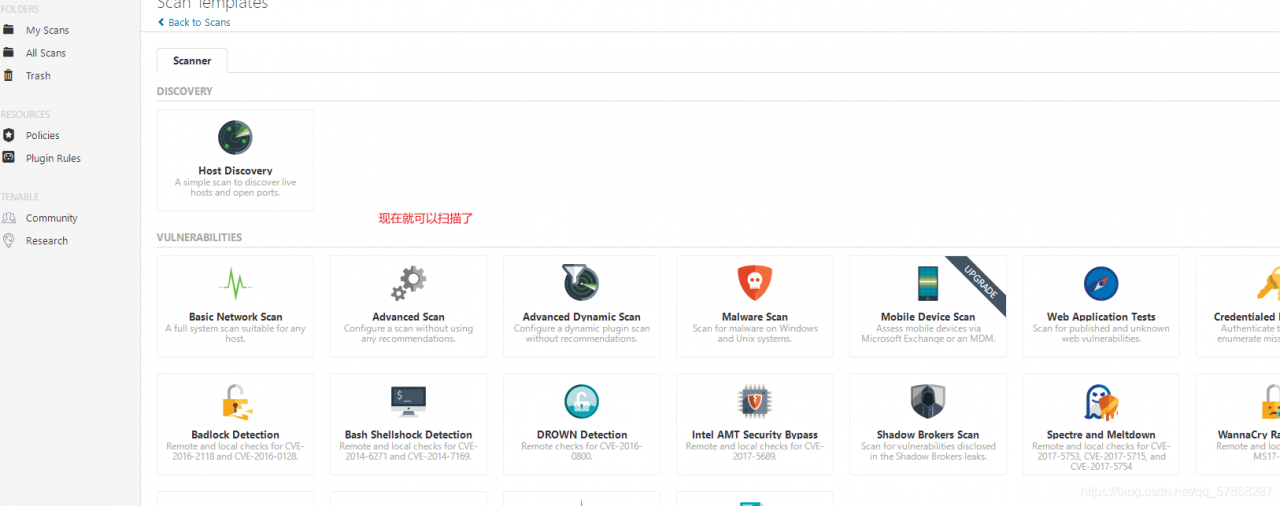Choose the Advanced Scan gears icon
The image size is (1280, 506).
tap(408, 284)
